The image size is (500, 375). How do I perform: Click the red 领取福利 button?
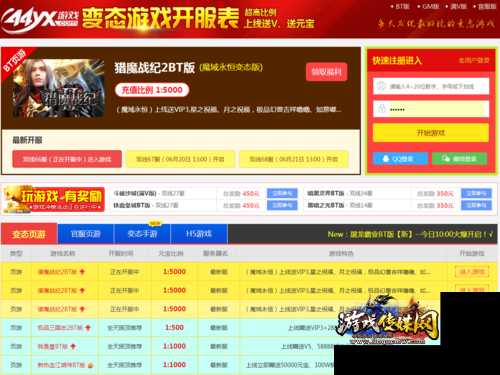click(x=327, y=72)
